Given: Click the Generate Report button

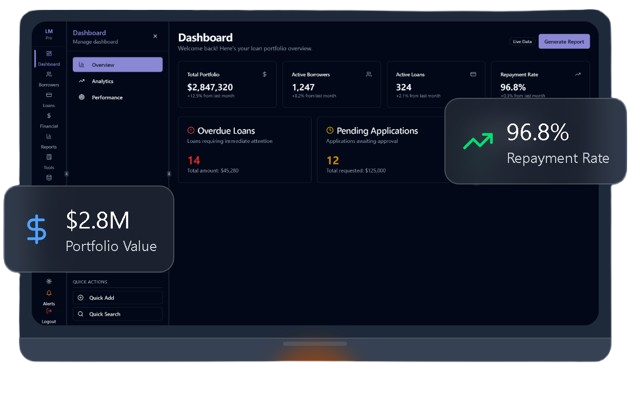Looking at the screenshot, I should 564,42.
